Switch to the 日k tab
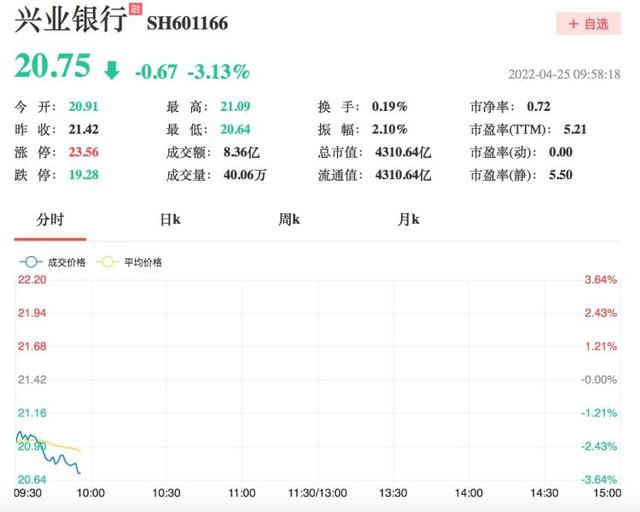The width and height of the screenshot is (640, 512). [x=170, y=220]
